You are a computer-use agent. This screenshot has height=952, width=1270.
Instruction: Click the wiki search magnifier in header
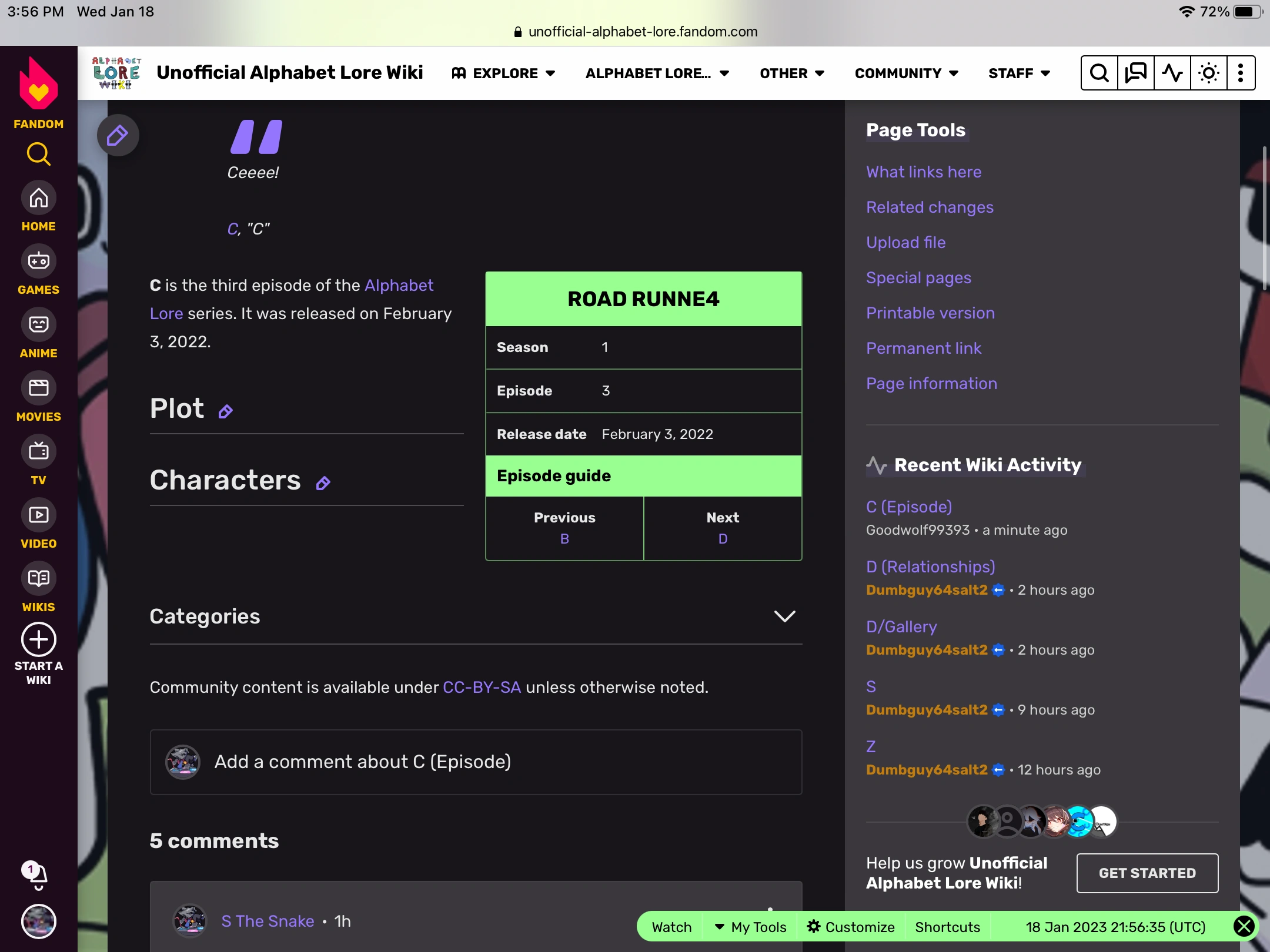pyautogui.click(x=1099, y=73)
